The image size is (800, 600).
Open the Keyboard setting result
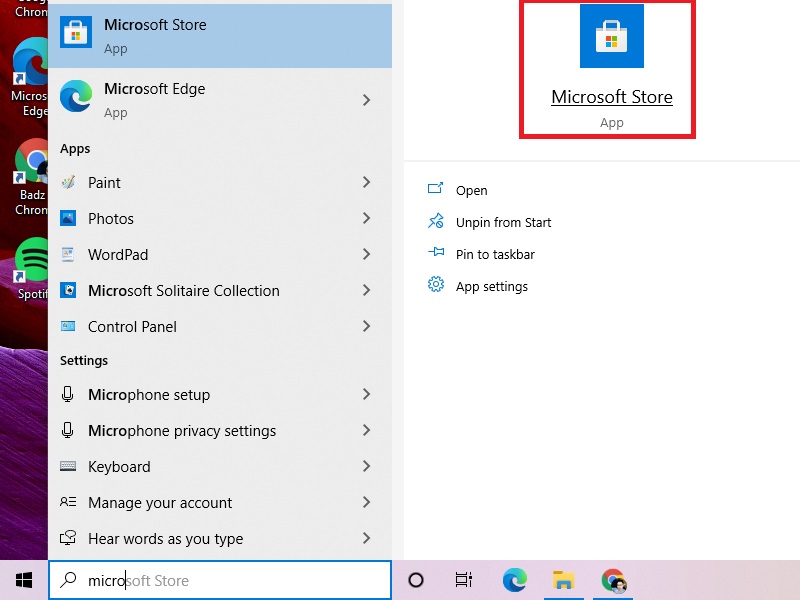tap(220, 466)
